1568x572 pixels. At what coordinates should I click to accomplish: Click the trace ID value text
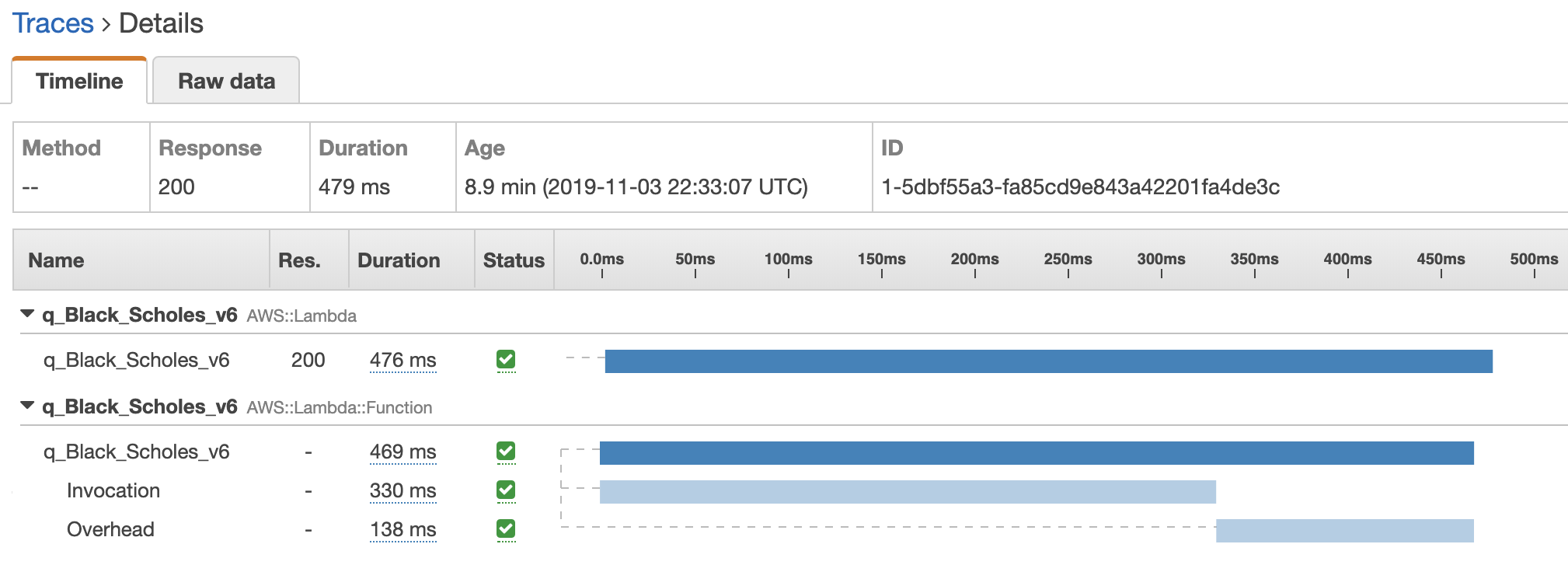coord(1080,187)
